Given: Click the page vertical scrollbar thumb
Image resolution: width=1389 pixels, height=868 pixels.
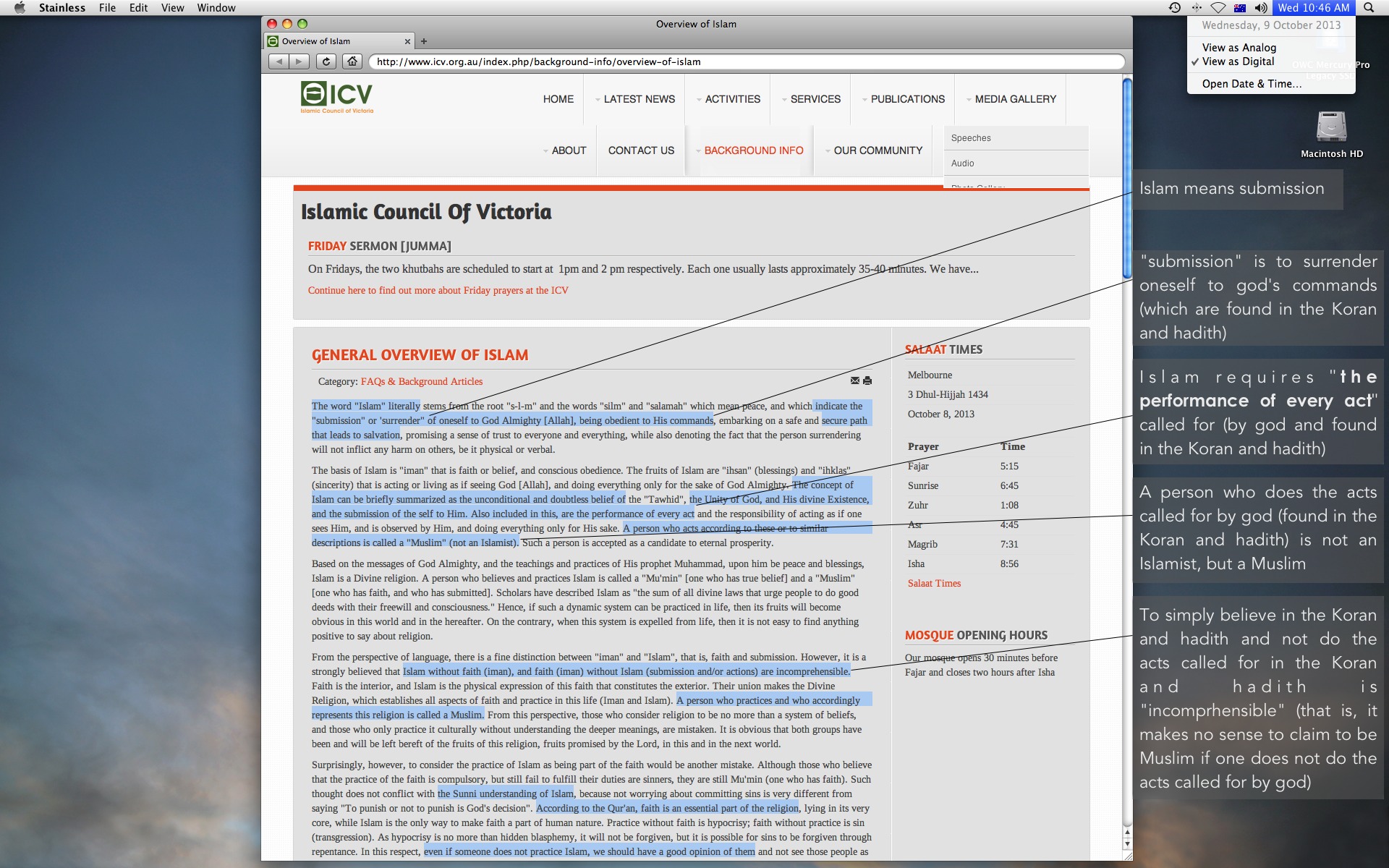Looking at the screenshot, I should 1126,178.
